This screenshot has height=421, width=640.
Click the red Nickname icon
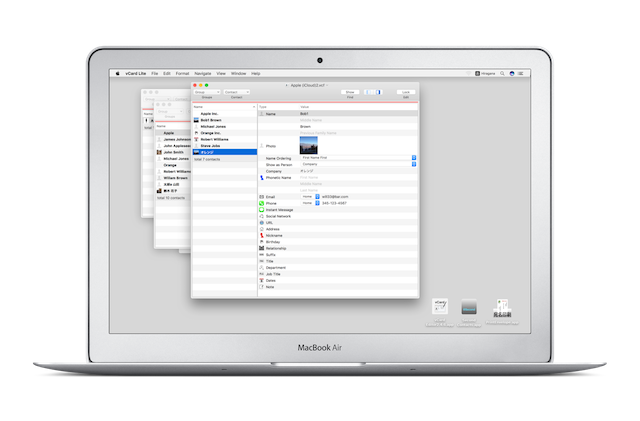click(x=262, y=236)
